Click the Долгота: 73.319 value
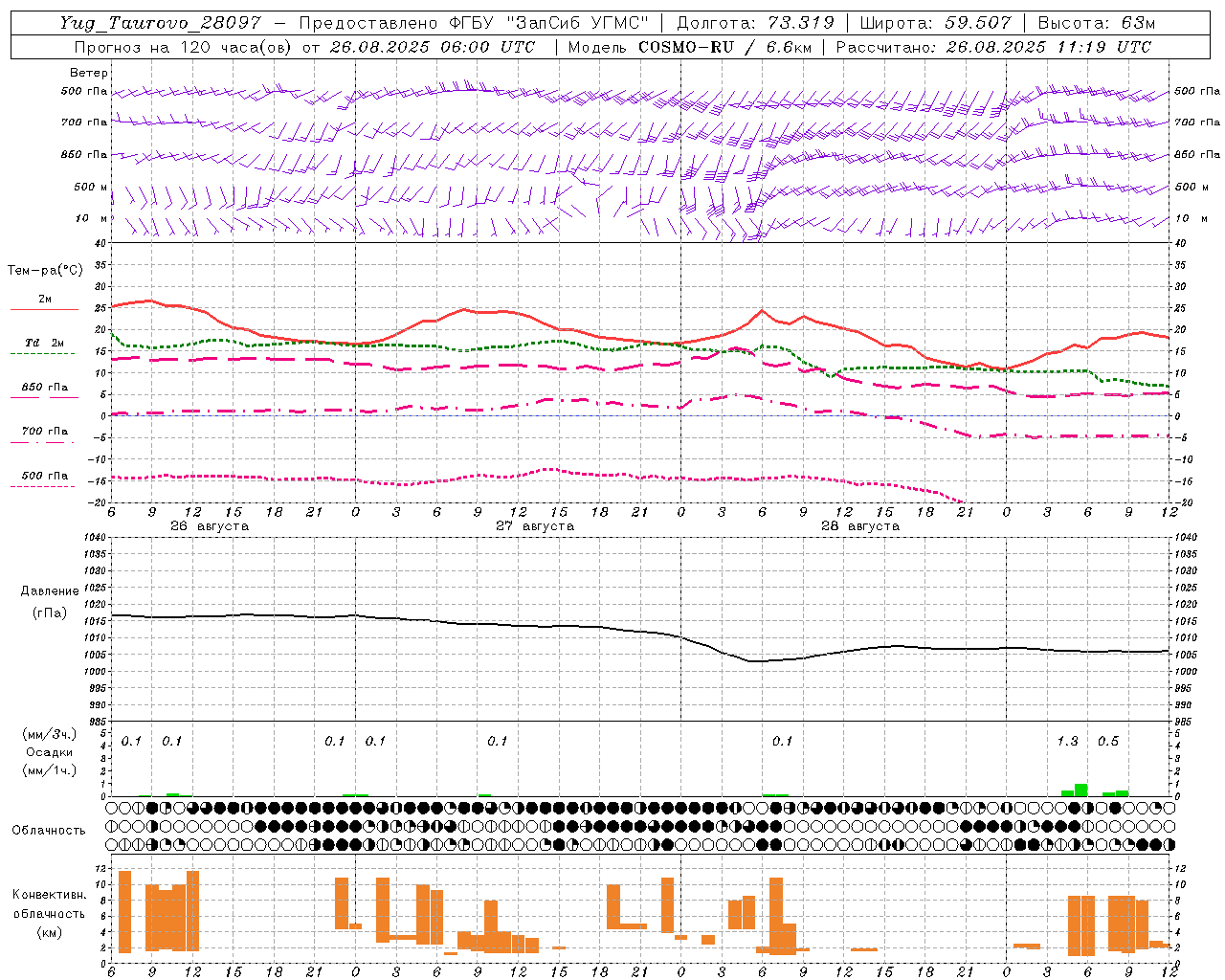 tap(755, 23)
